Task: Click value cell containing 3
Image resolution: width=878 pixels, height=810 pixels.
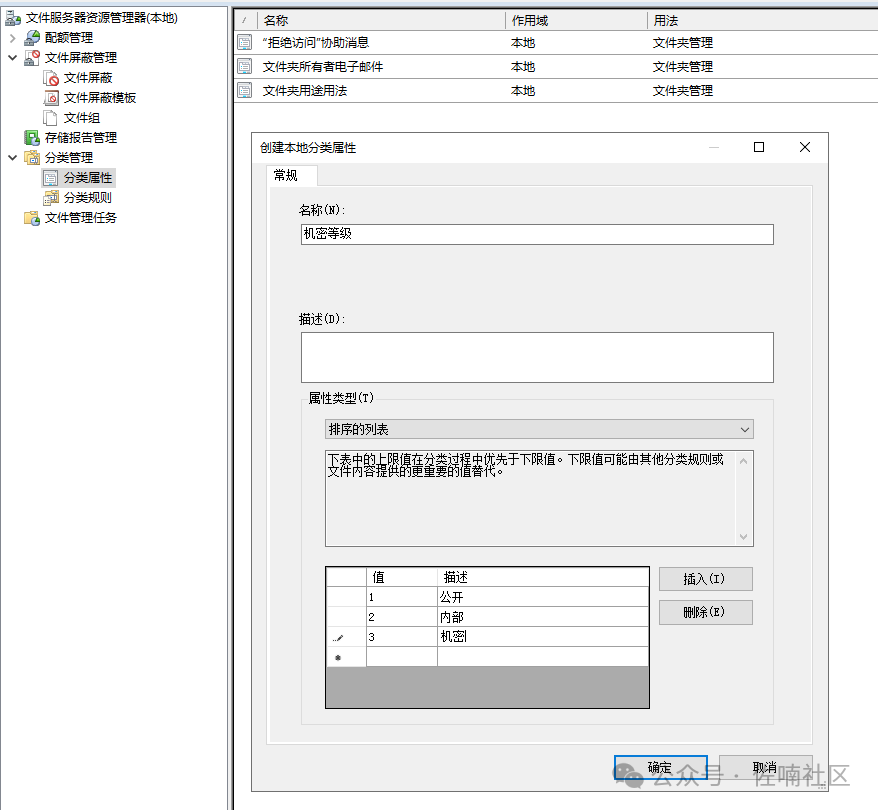Action: 401,637
